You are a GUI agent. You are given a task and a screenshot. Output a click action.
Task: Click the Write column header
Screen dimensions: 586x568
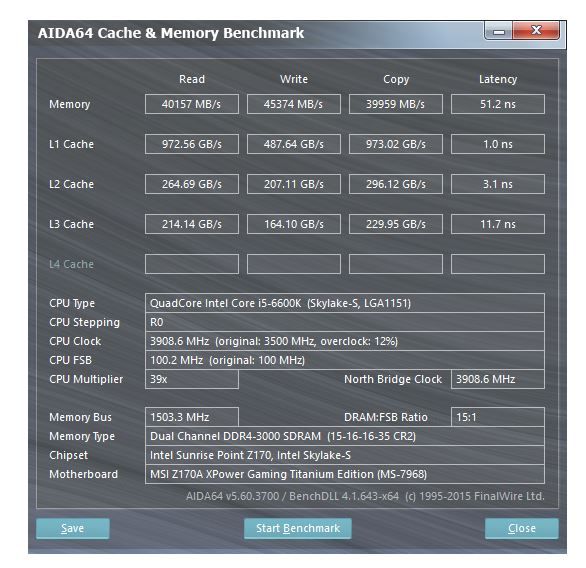pyautogui.click(x=294, y=79)
